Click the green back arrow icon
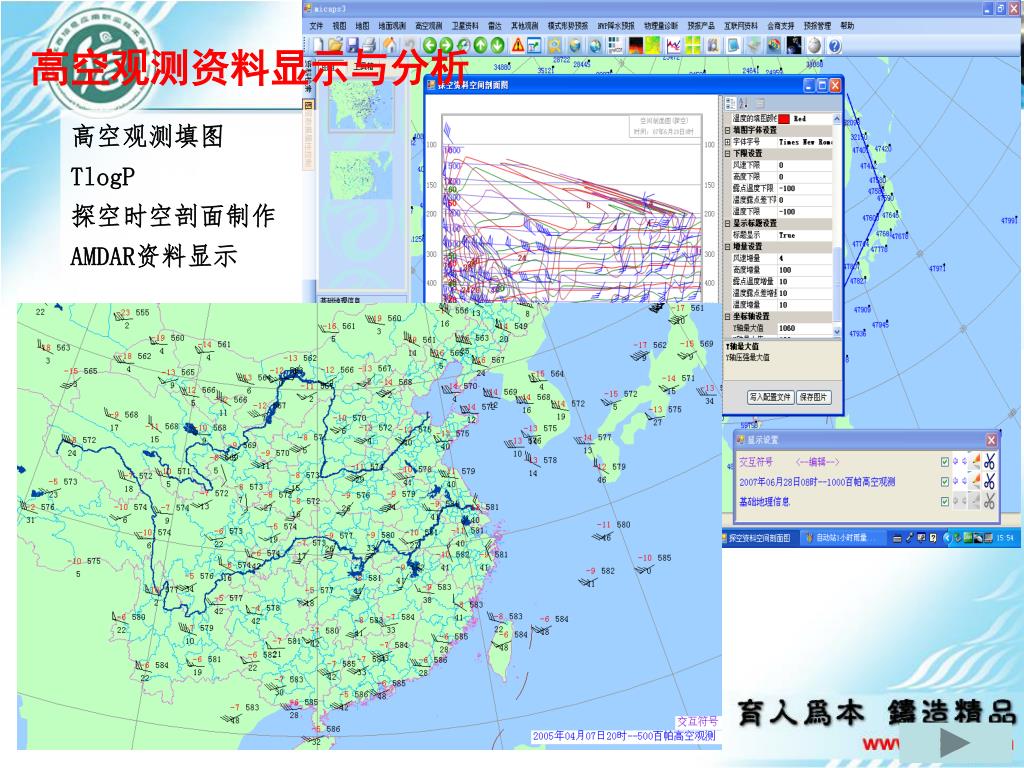Viewport: 1024px width, 768px height. tap(429, 45)
